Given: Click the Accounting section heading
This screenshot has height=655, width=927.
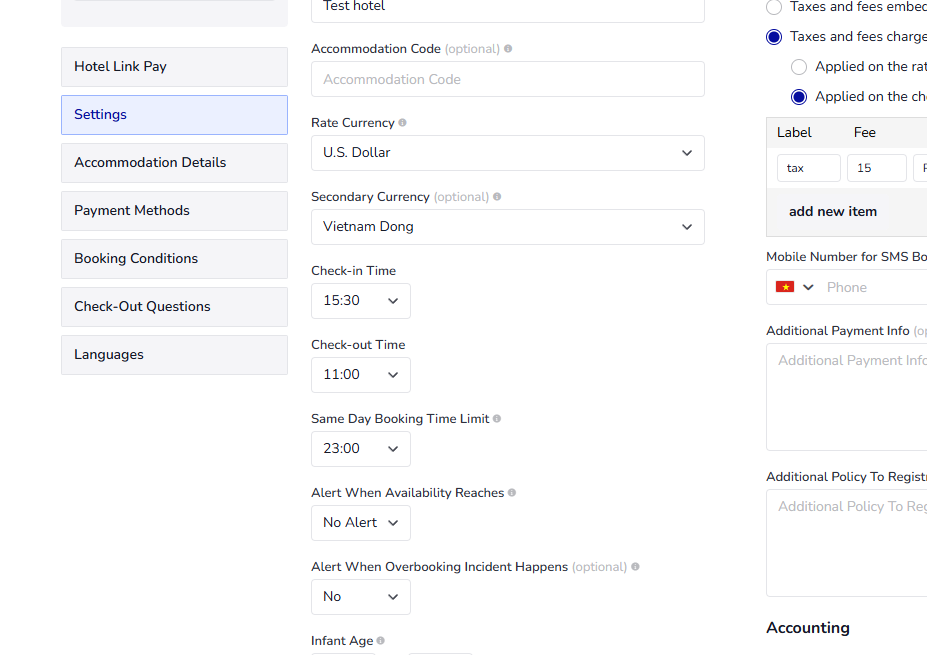Looking at the screenshot, I should tap(808, 628).
